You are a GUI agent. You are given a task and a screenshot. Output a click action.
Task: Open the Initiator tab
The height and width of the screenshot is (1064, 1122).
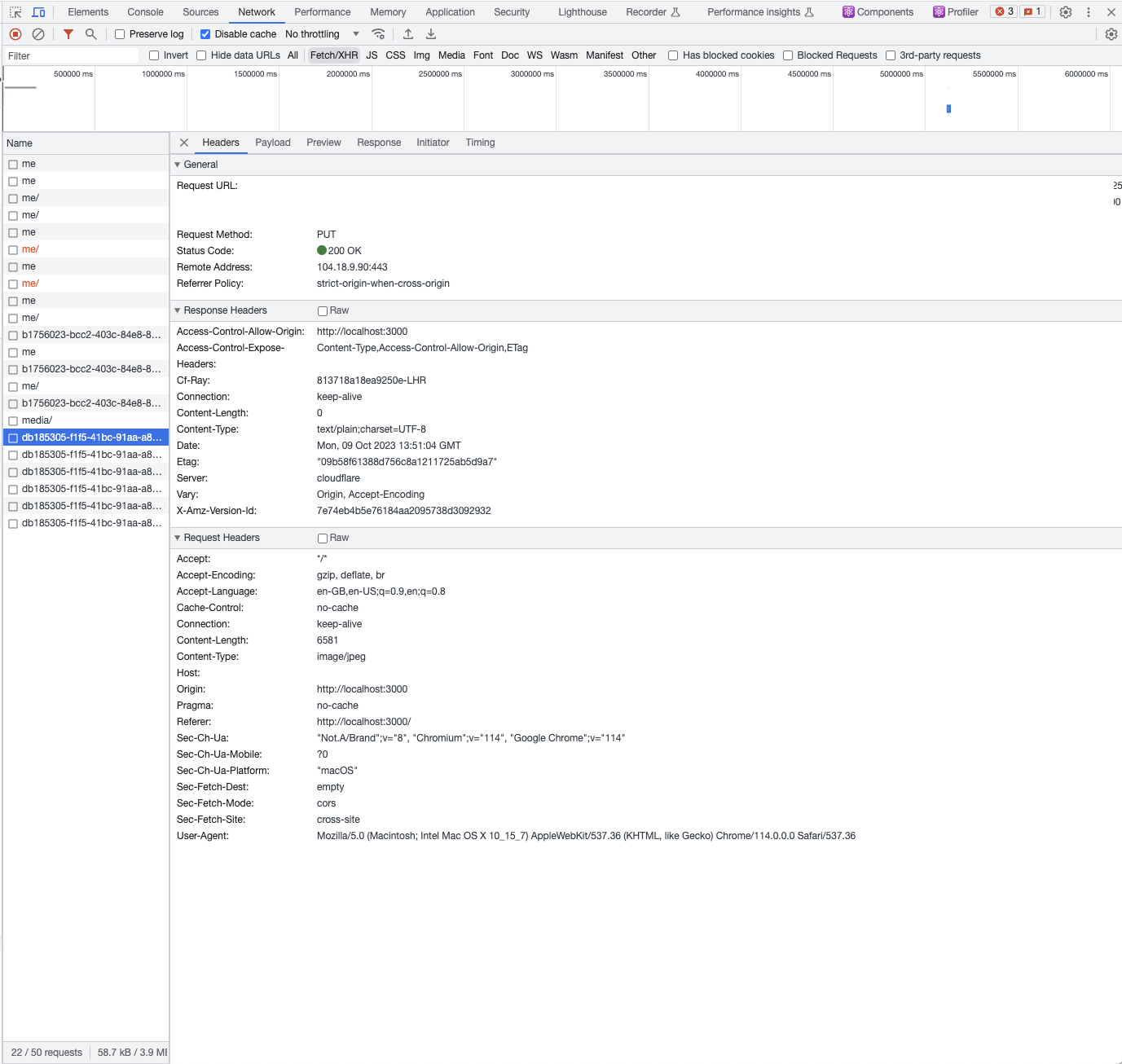[433, 143]
